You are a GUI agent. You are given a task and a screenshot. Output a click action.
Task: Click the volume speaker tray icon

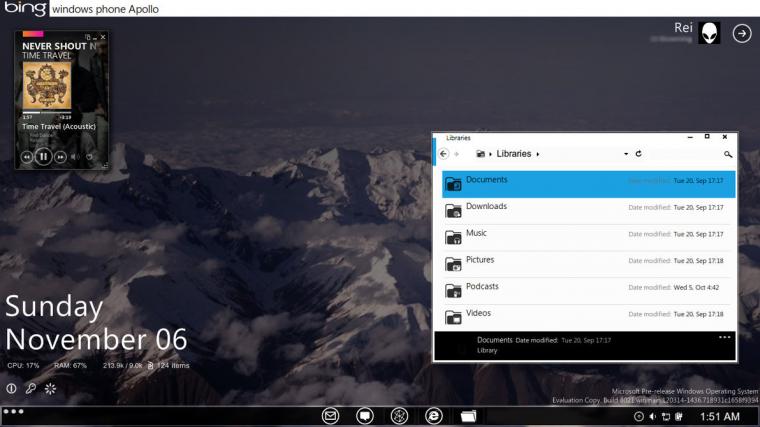[652, 416]
